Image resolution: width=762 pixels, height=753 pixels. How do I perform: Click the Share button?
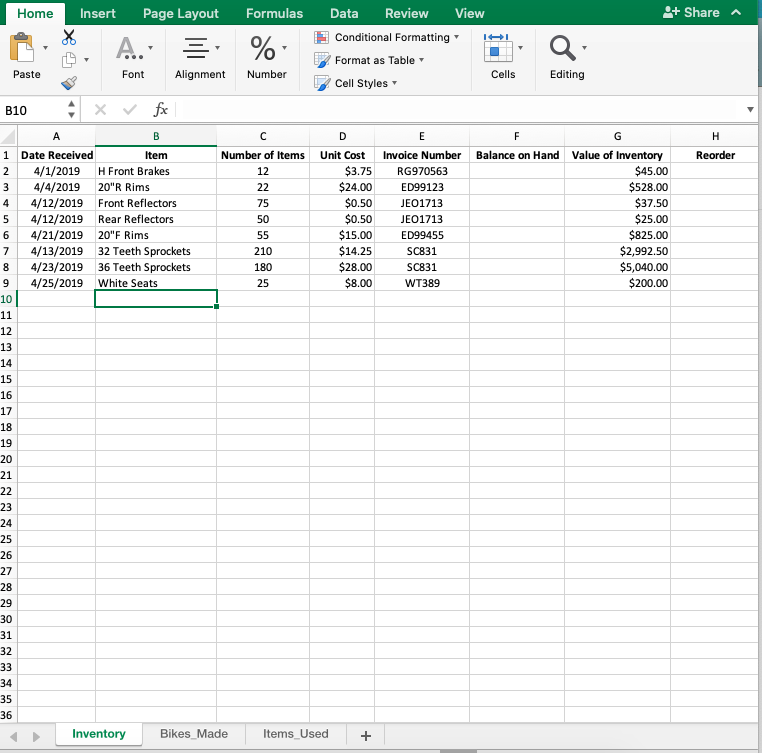(690, 13)
